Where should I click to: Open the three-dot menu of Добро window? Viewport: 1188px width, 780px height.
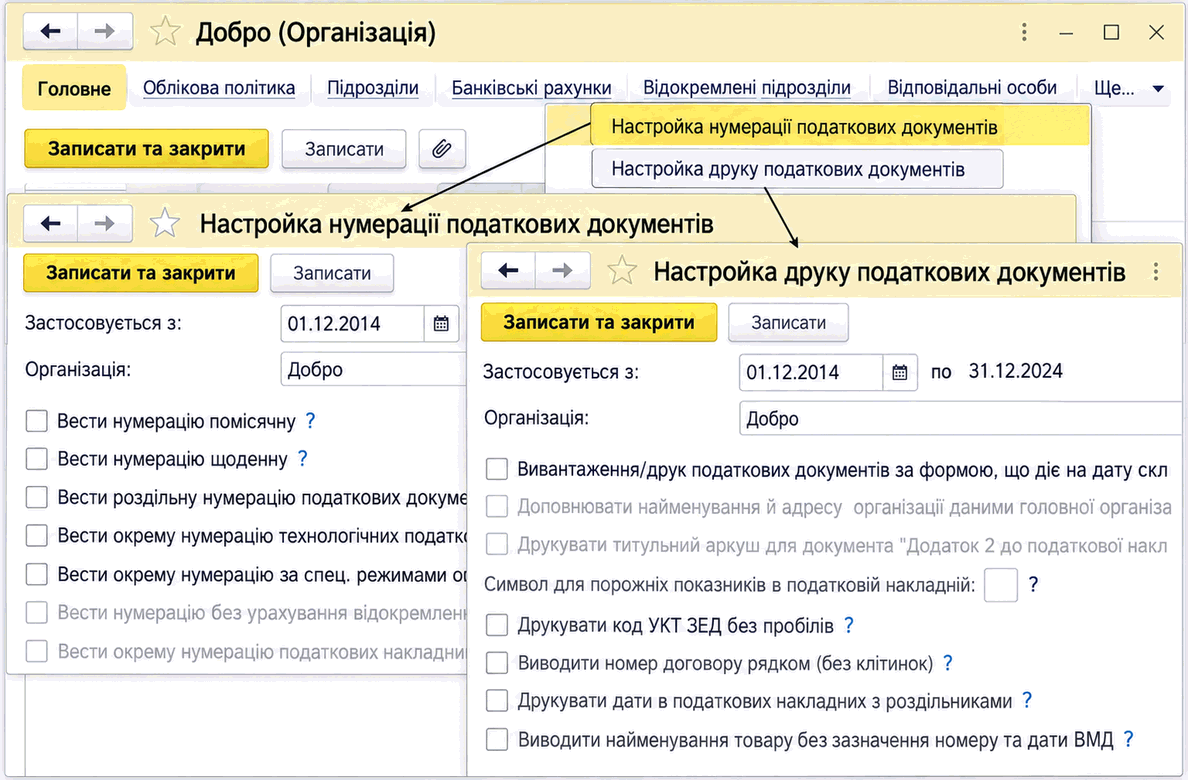1024,32
